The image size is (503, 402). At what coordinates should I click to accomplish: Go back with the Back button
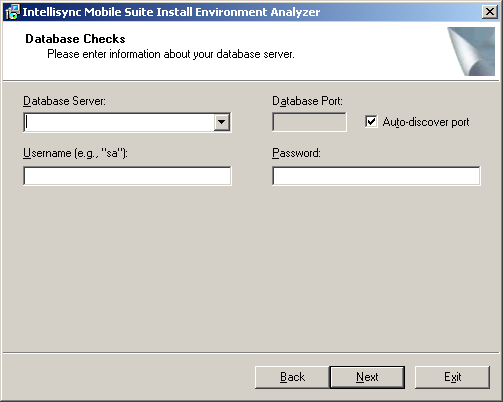pos(292,377)
